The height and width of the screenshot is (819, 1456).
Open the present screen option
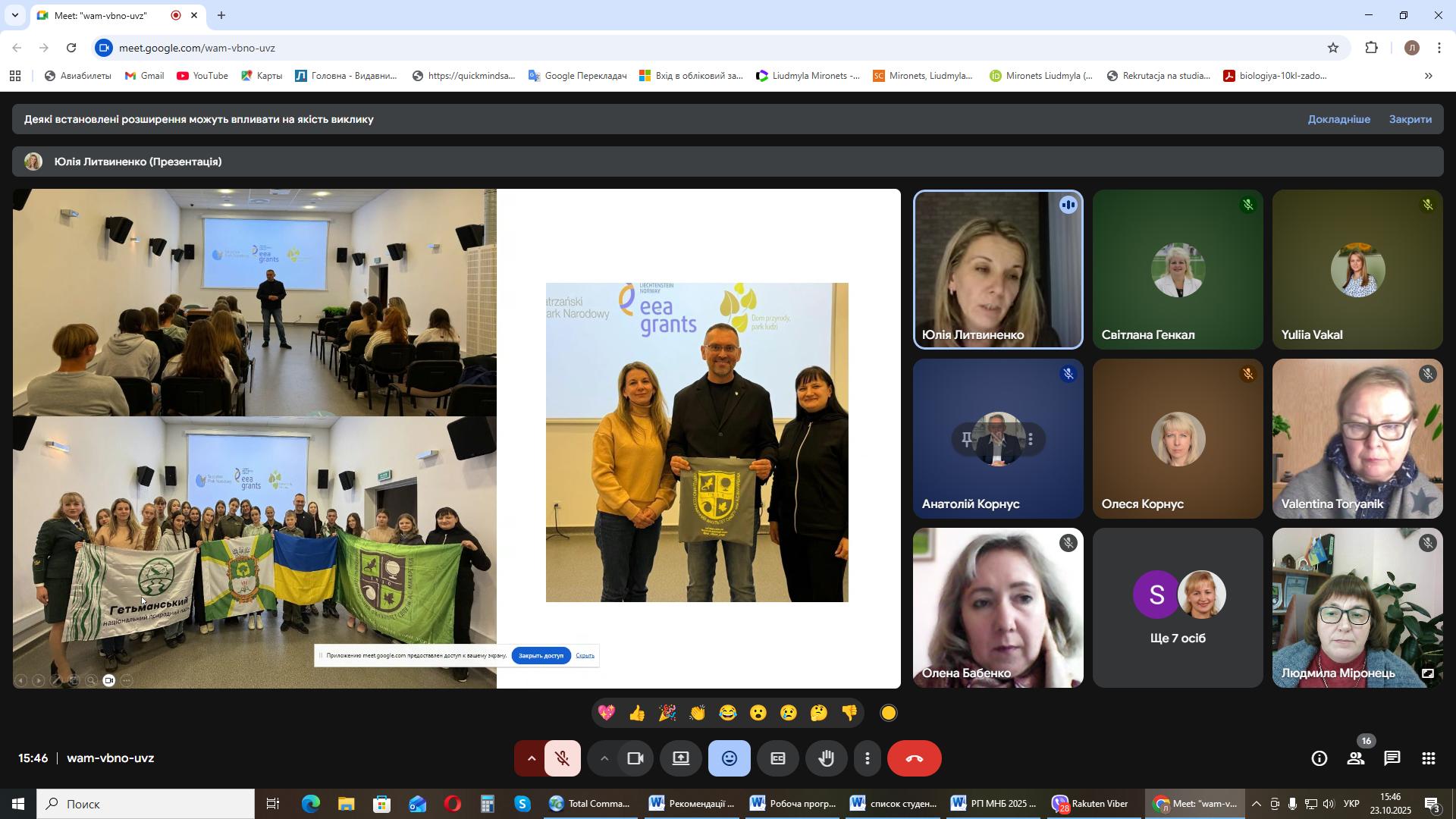(x=680, y=759)
